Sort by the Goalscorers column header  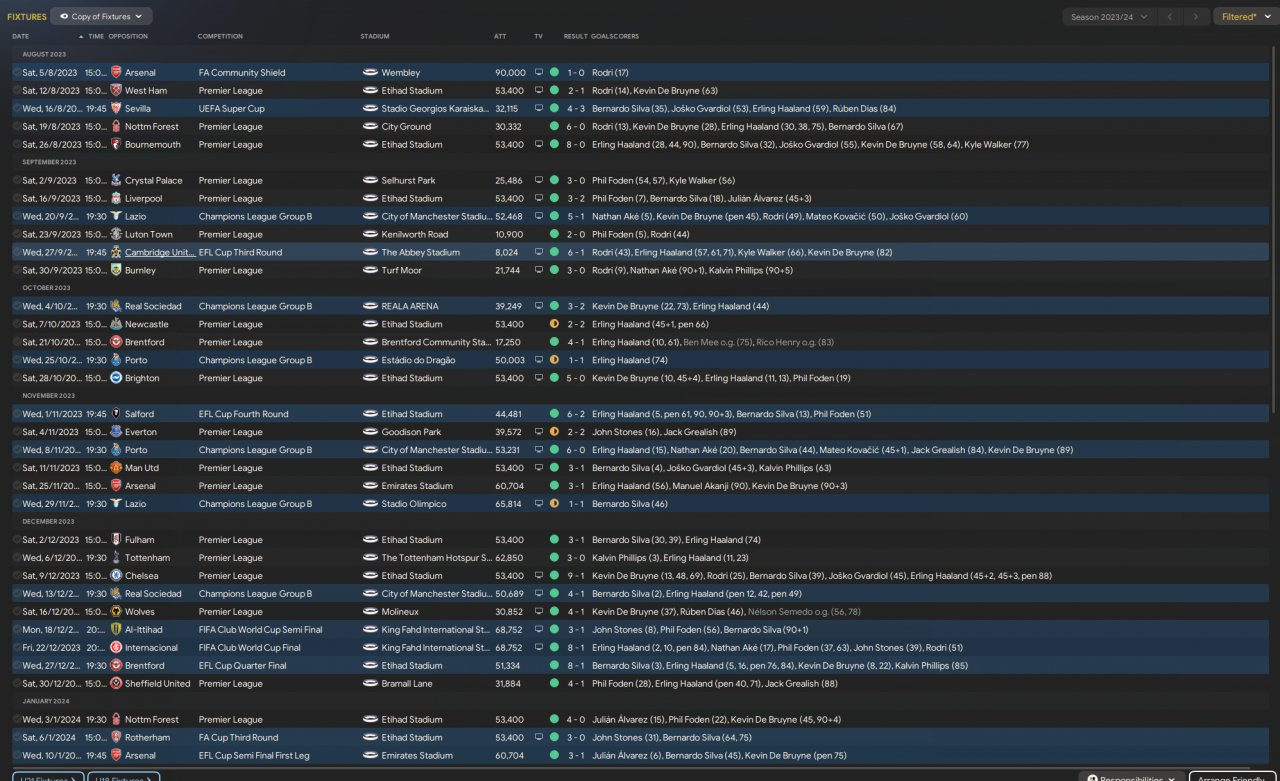(x=615, y=37)
